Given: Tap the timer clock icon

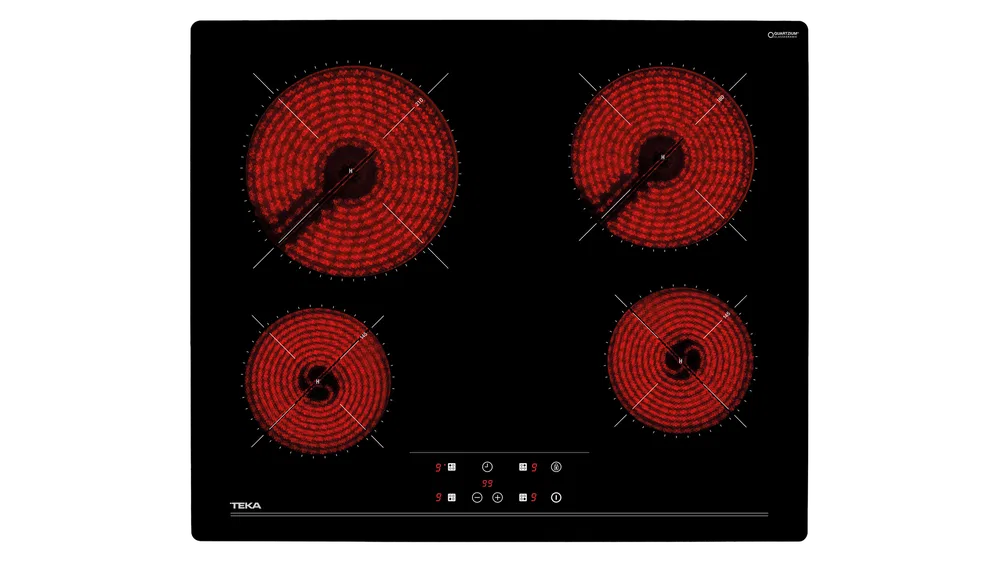Looking at the screenshot, I should click(x=487, y=467).
